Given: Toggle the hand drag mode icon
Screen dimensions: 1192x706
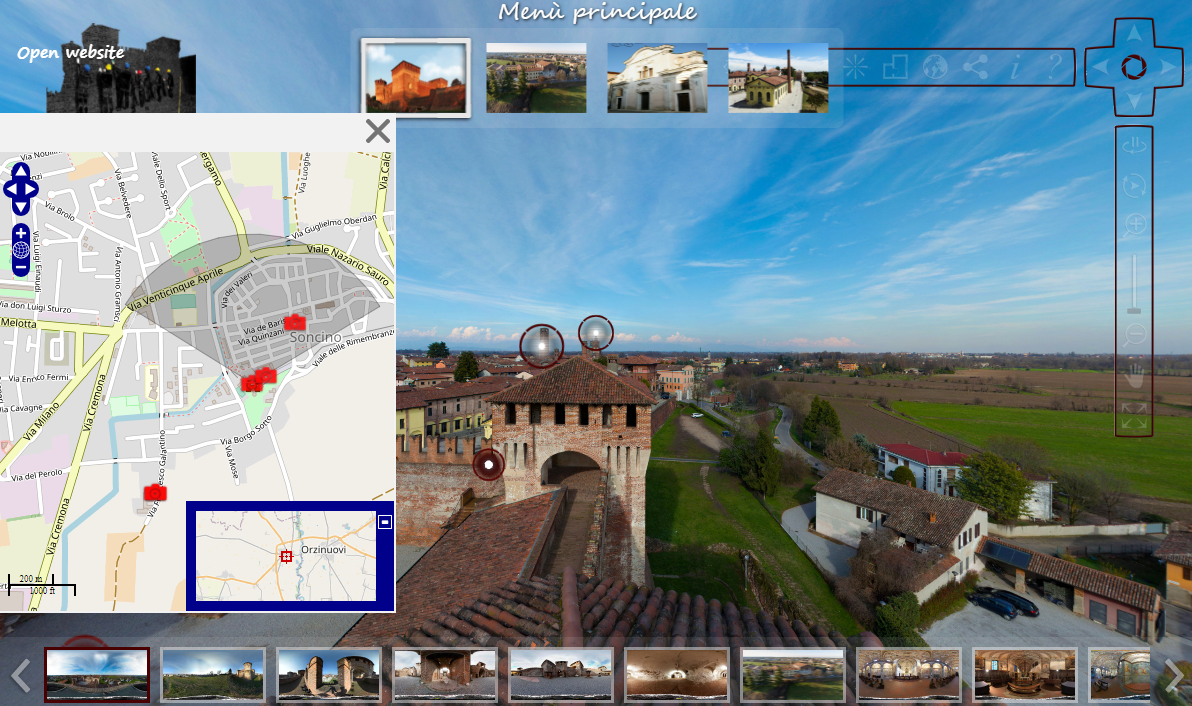Looking at the screenshot, I should click(1134, 377).
